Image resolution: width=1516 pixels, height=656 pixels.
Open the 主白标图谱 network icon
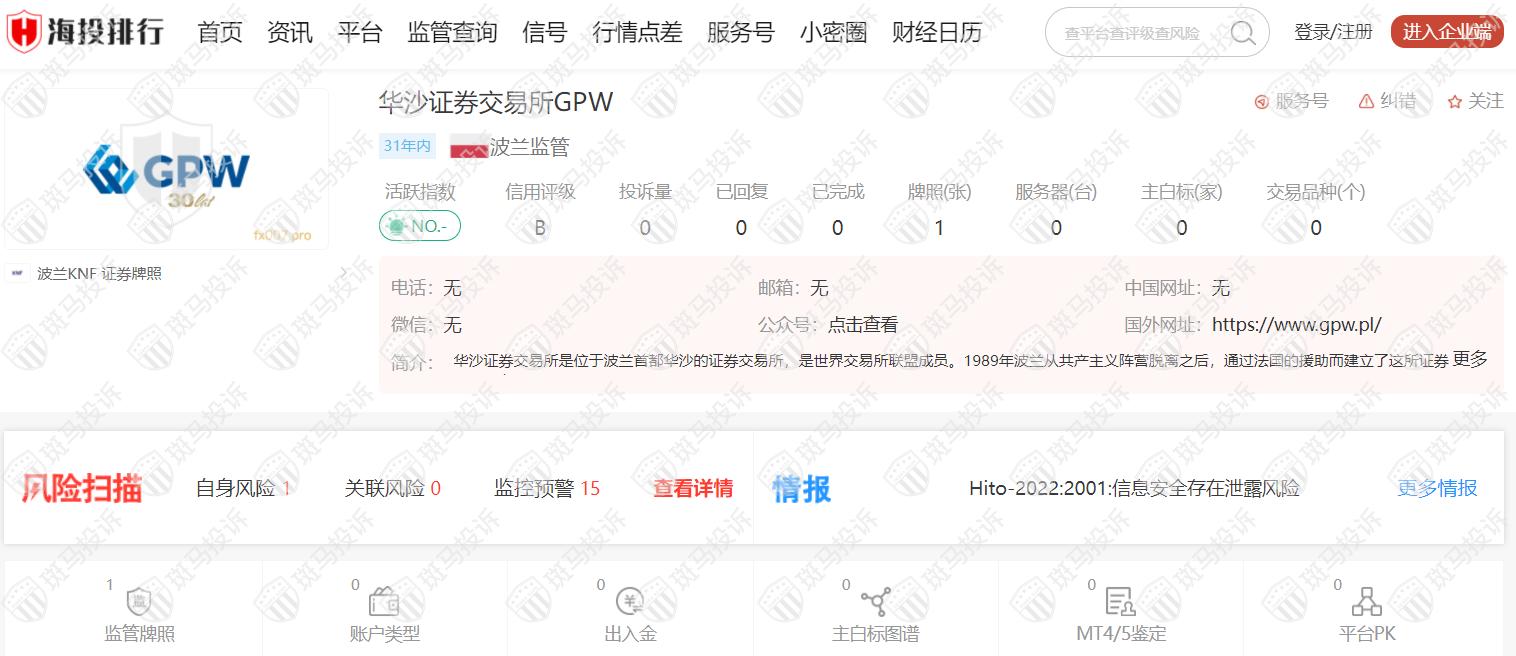coord(876,601)
